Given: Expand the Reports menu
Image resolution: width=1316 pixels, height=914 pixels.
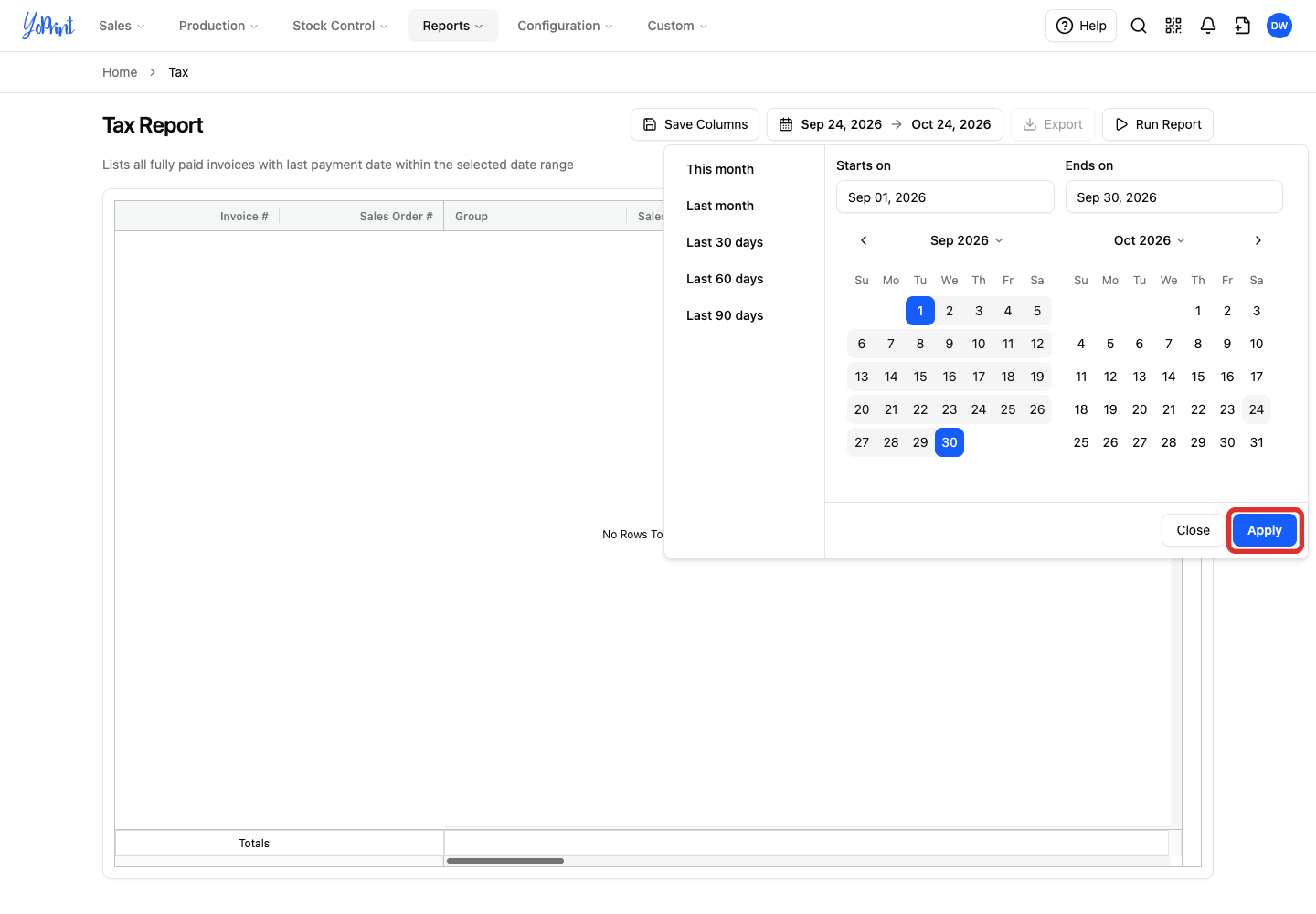Looking at the screenshot, I should click(x=453, y=26).
